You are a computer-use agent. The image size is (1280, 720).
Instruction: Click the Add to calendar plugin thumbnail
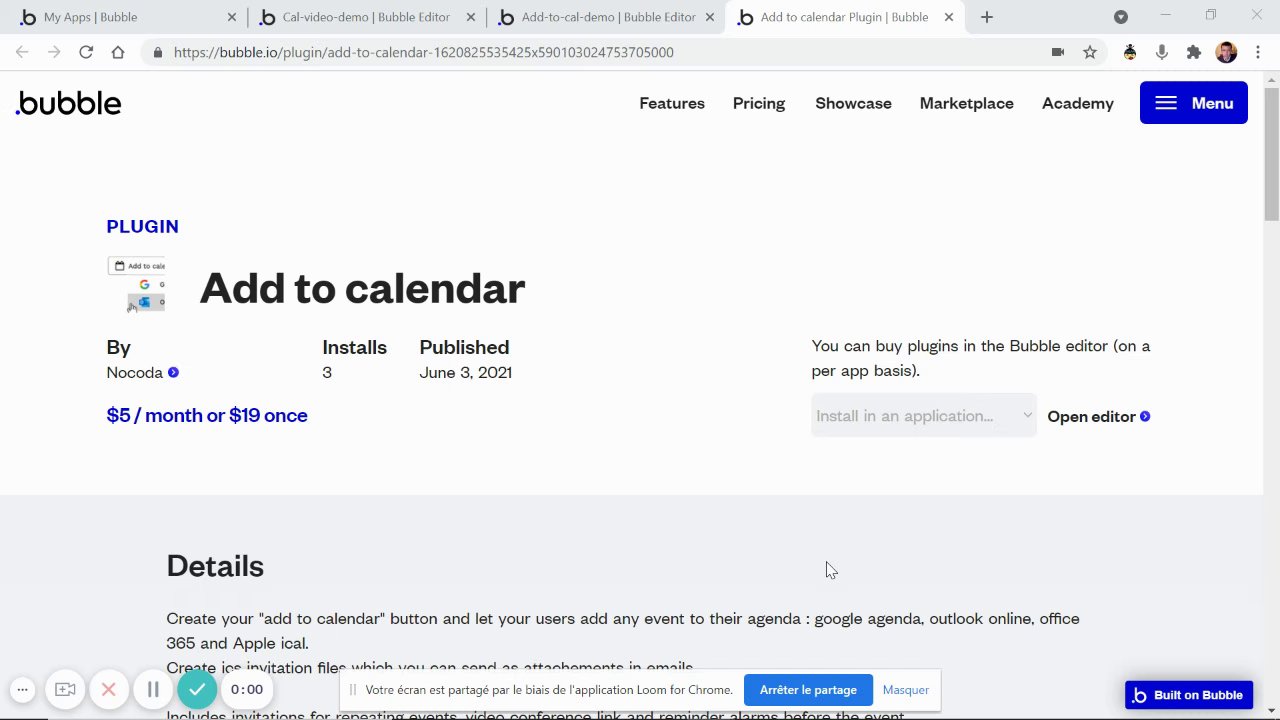coord(137,285)
